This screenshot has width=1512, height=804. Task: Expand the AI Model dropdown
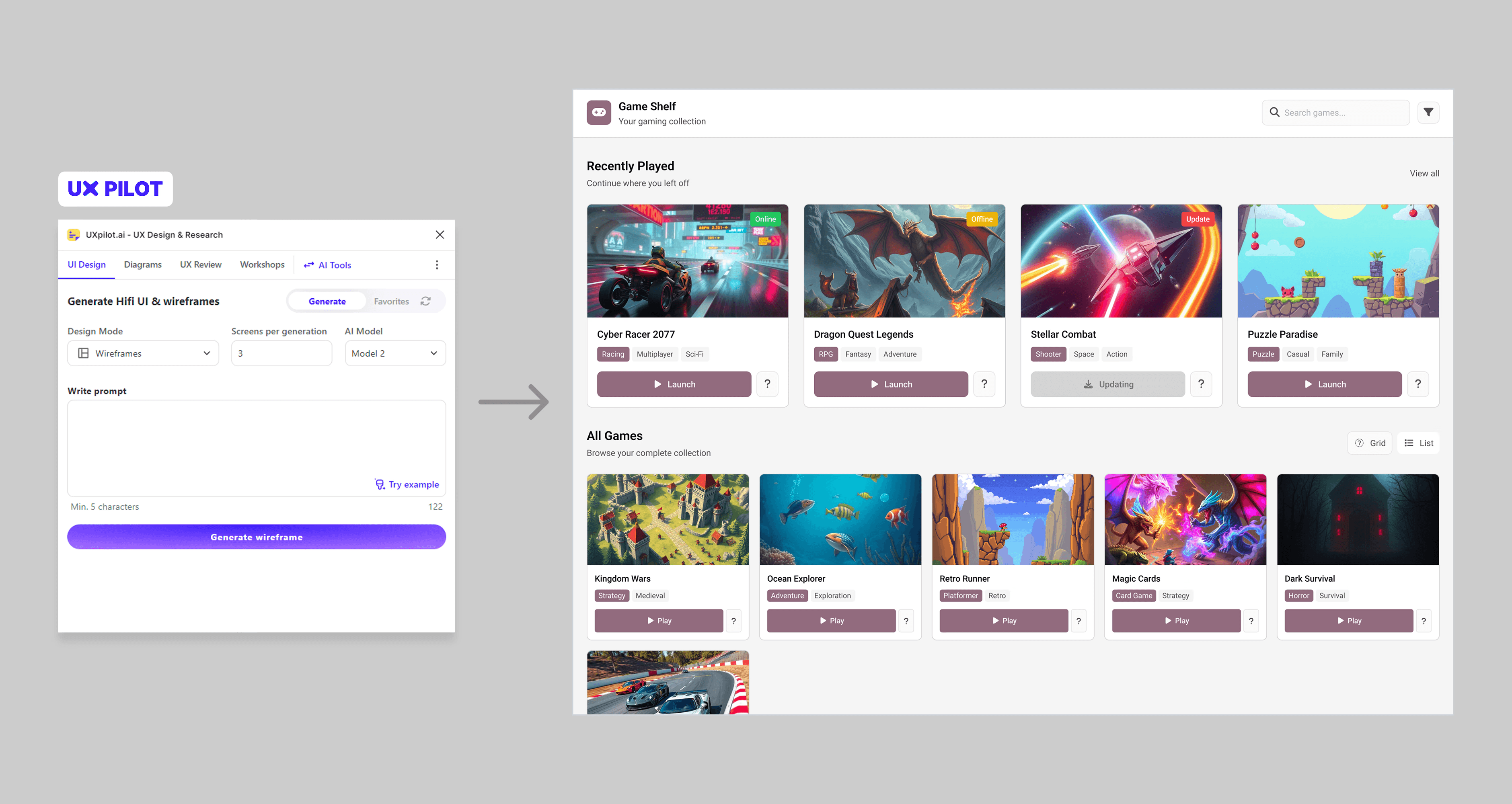pyautogui.click(x=395, y=353)
